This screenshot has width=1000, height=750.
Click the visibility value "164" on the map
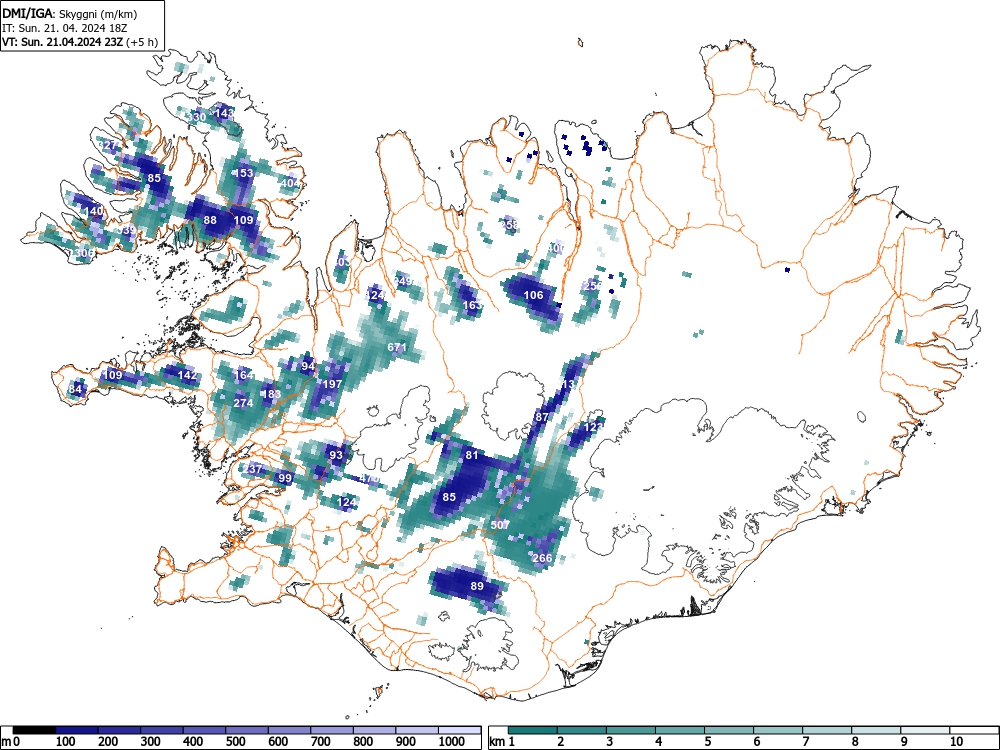(244, 375)
